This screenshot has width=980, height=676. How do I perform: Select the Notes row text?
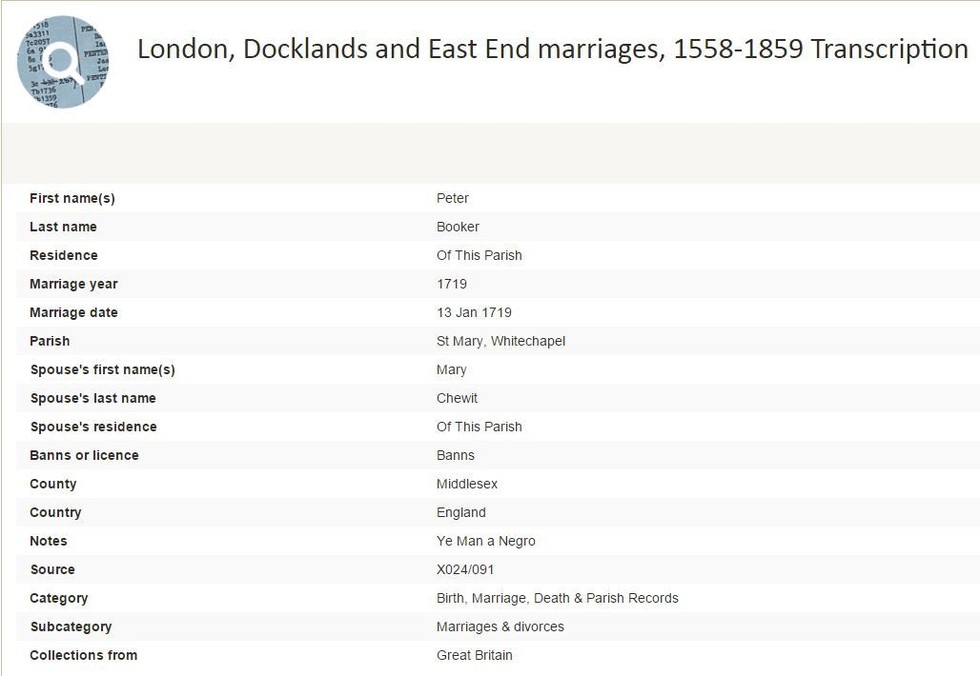pyautogui.click(x=486, y=541)
